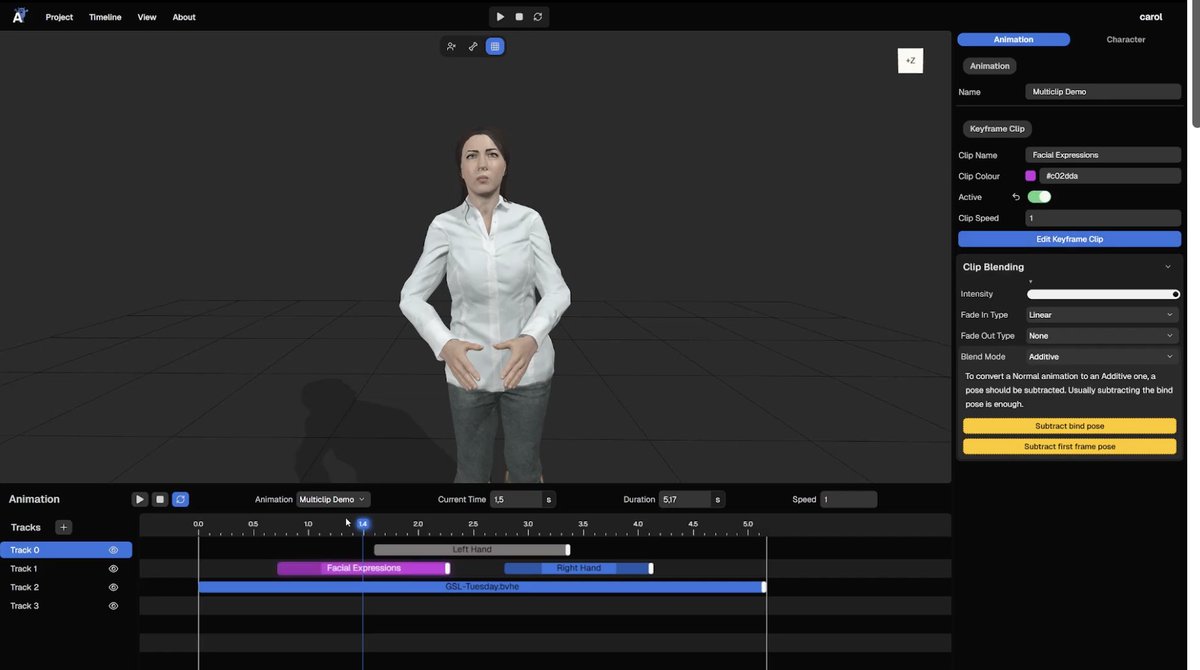This screenshot has height=670, width=1200.
Task: Collapse the Clip Blending section
Action: [x=1168, y=267]
